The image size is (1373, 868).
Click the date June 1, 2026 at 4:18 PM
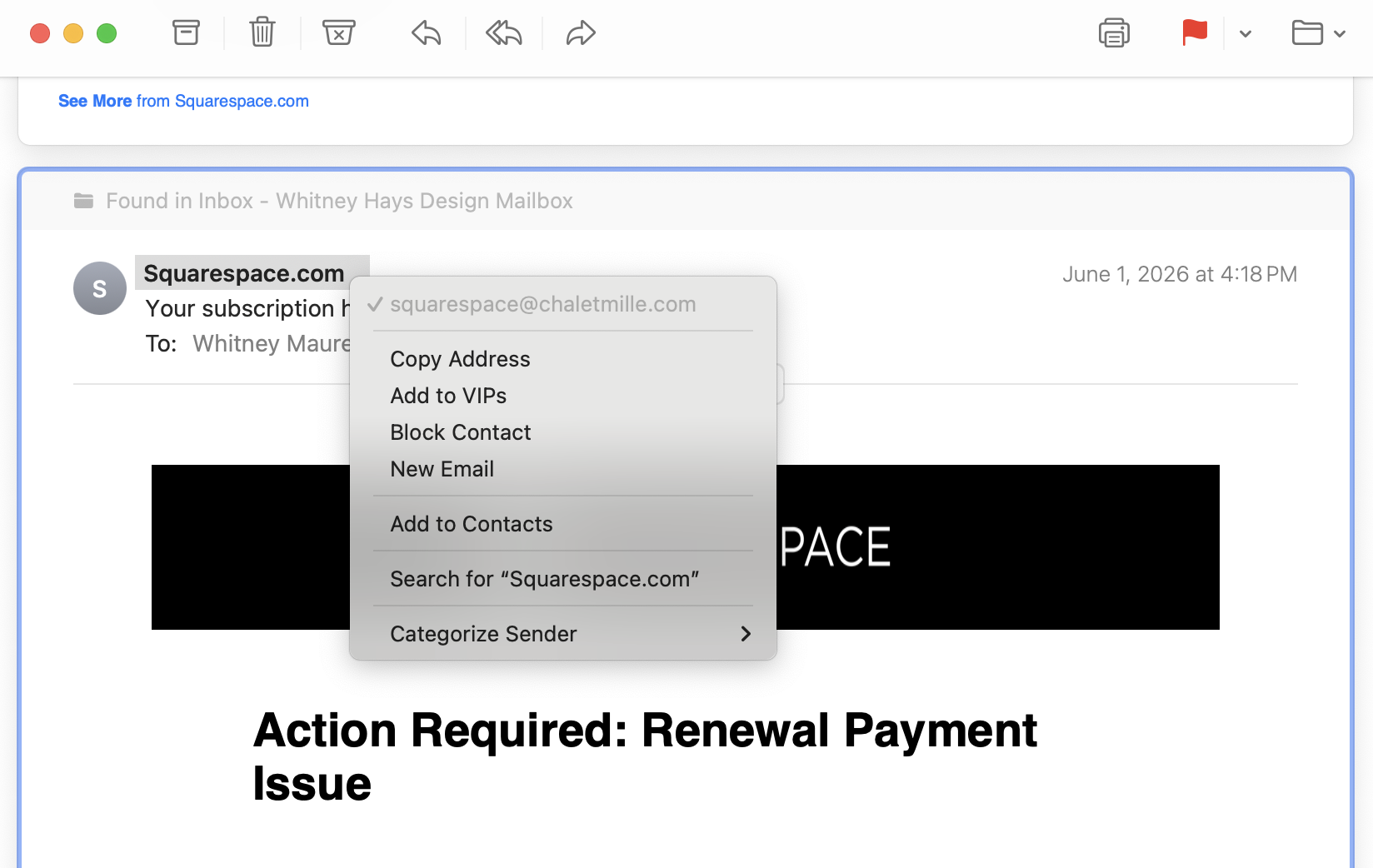[x=1180, y=274]
